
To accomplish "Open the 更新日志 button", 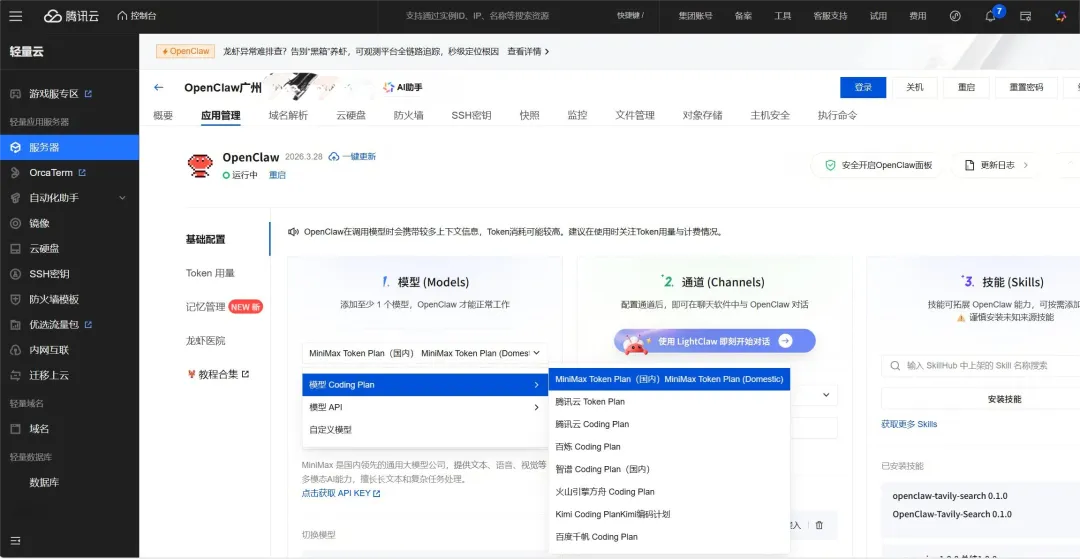I will (996, 165).
